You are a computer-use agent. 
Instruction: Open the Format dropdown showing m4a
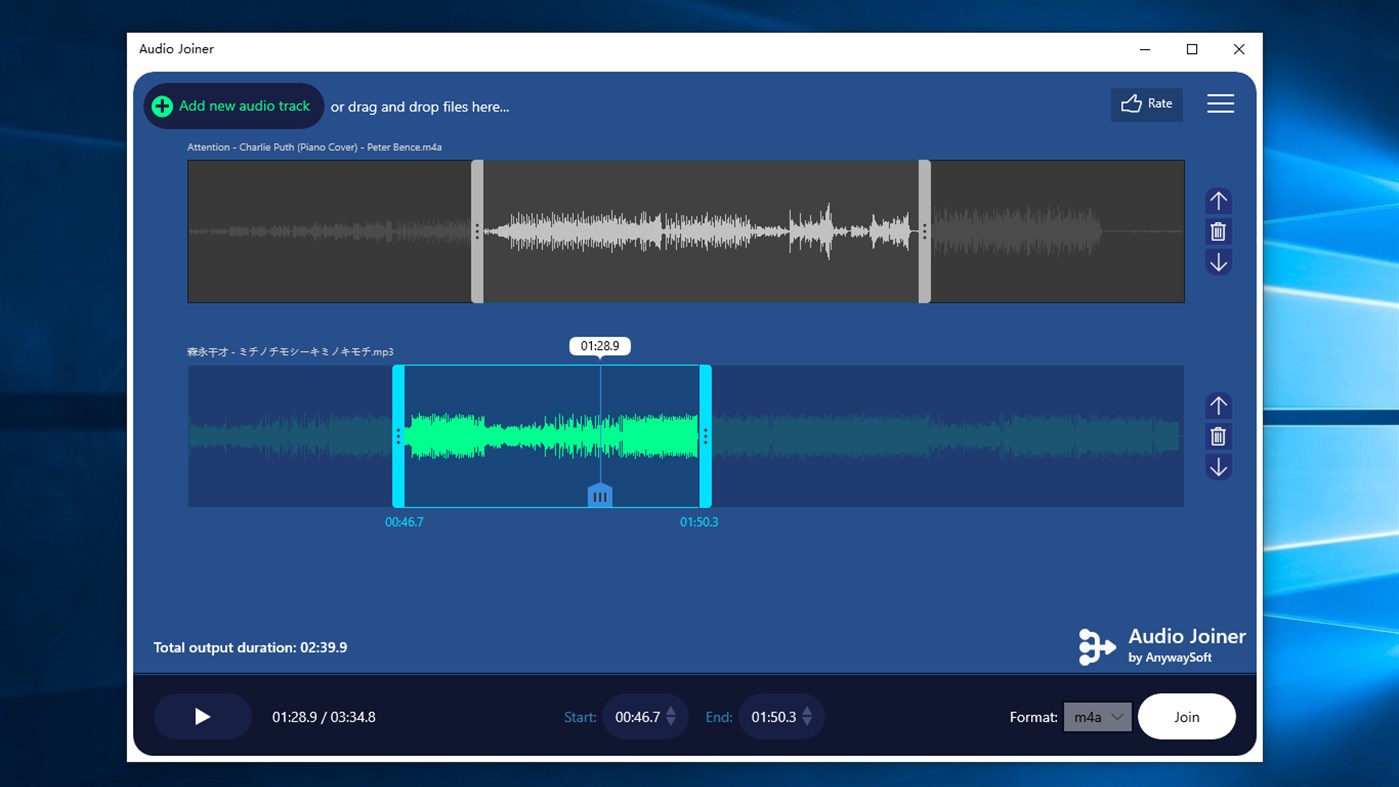[1097, 717]
